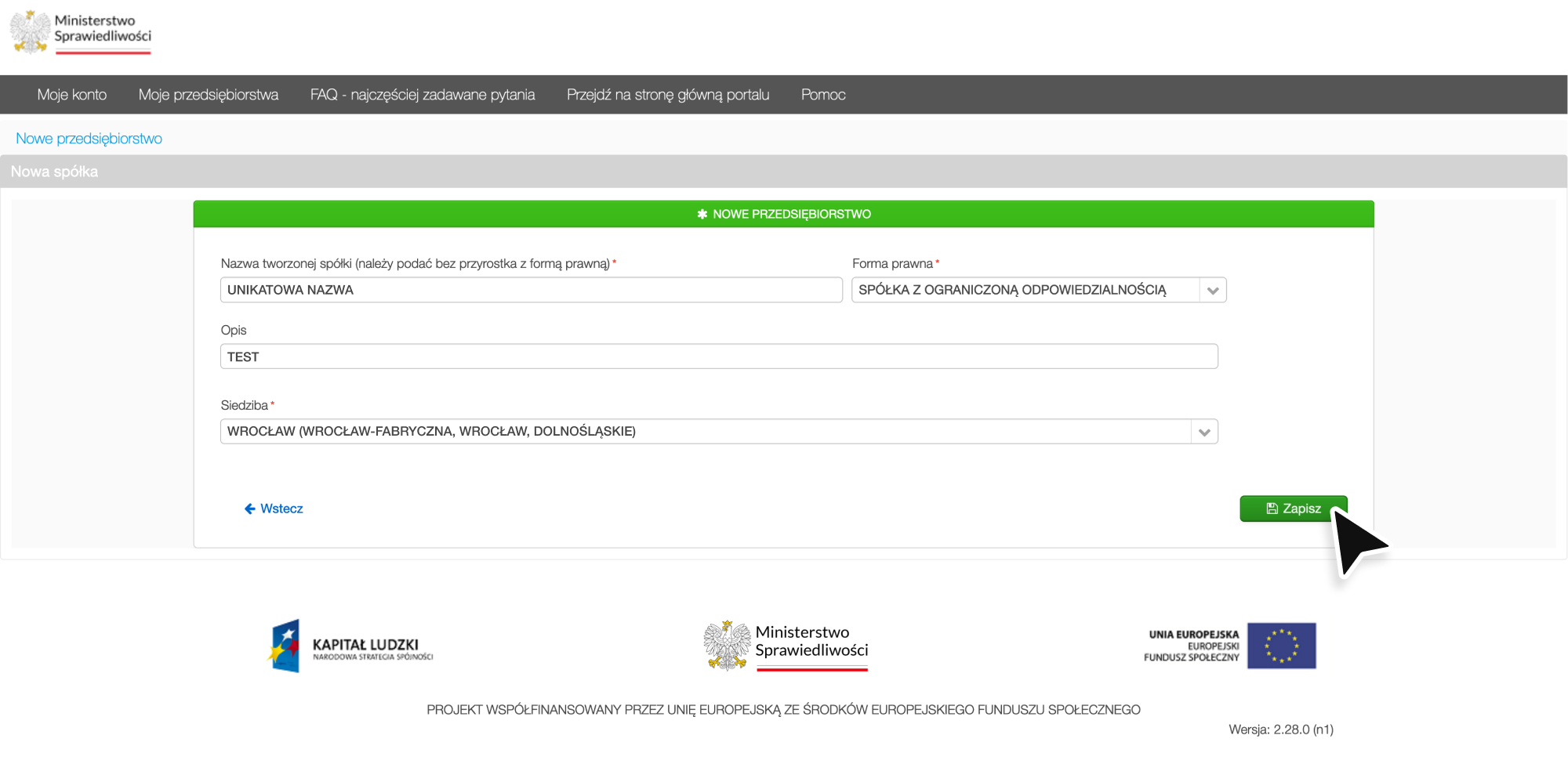Click the Siedziba field label
1568x771 pixels.
(x=245, y=405)
